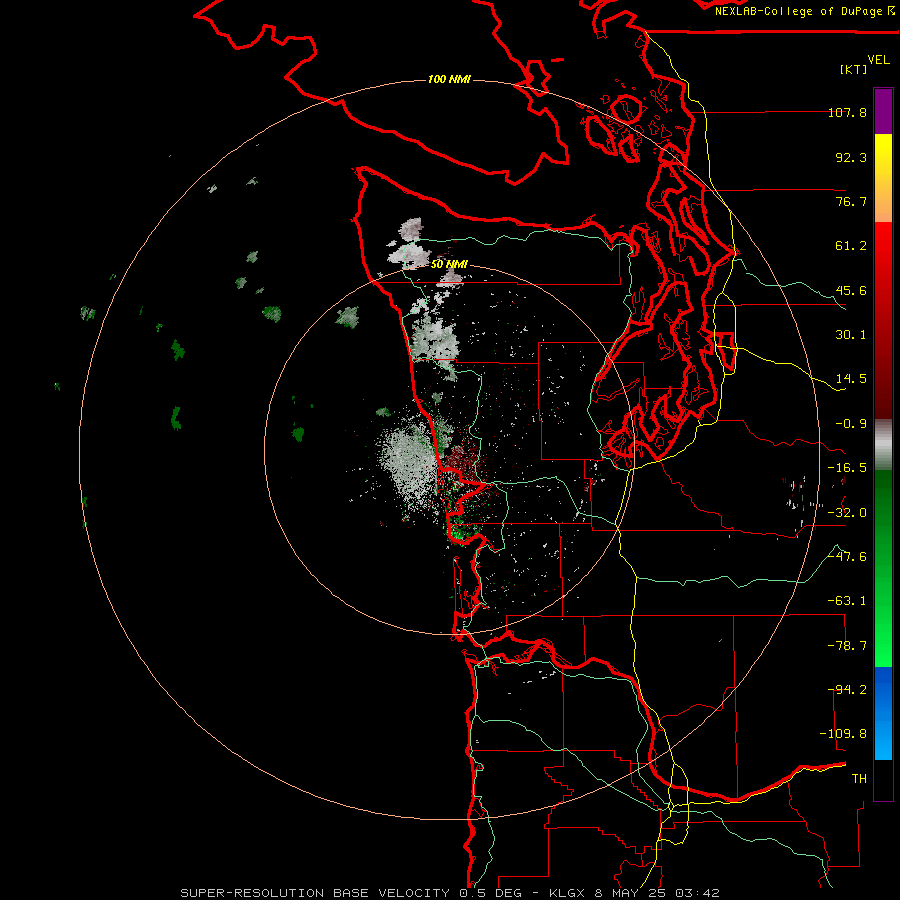
Task: Click the -32.0 velocity scale value
Action: click(847, 513)
